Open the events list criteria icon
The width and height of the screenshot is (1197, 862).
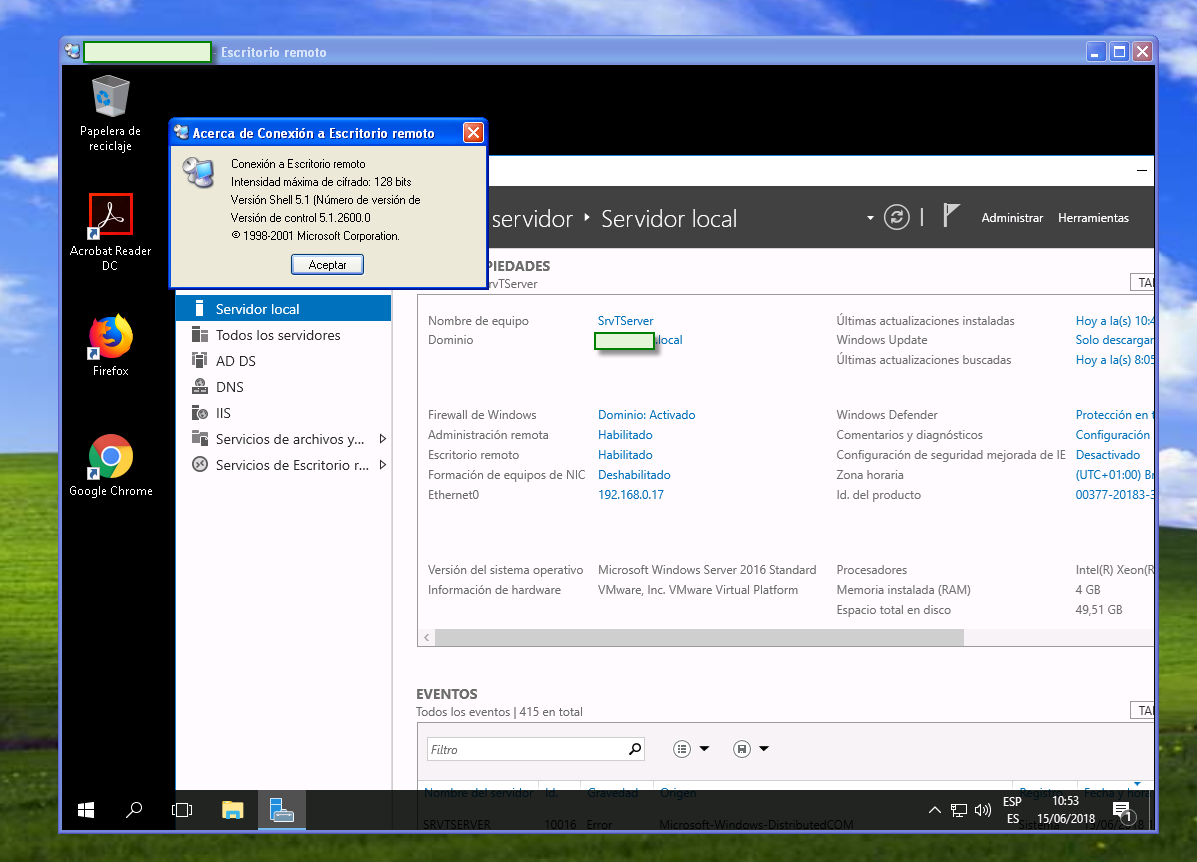pyautogui.click(x=682, y=749)
